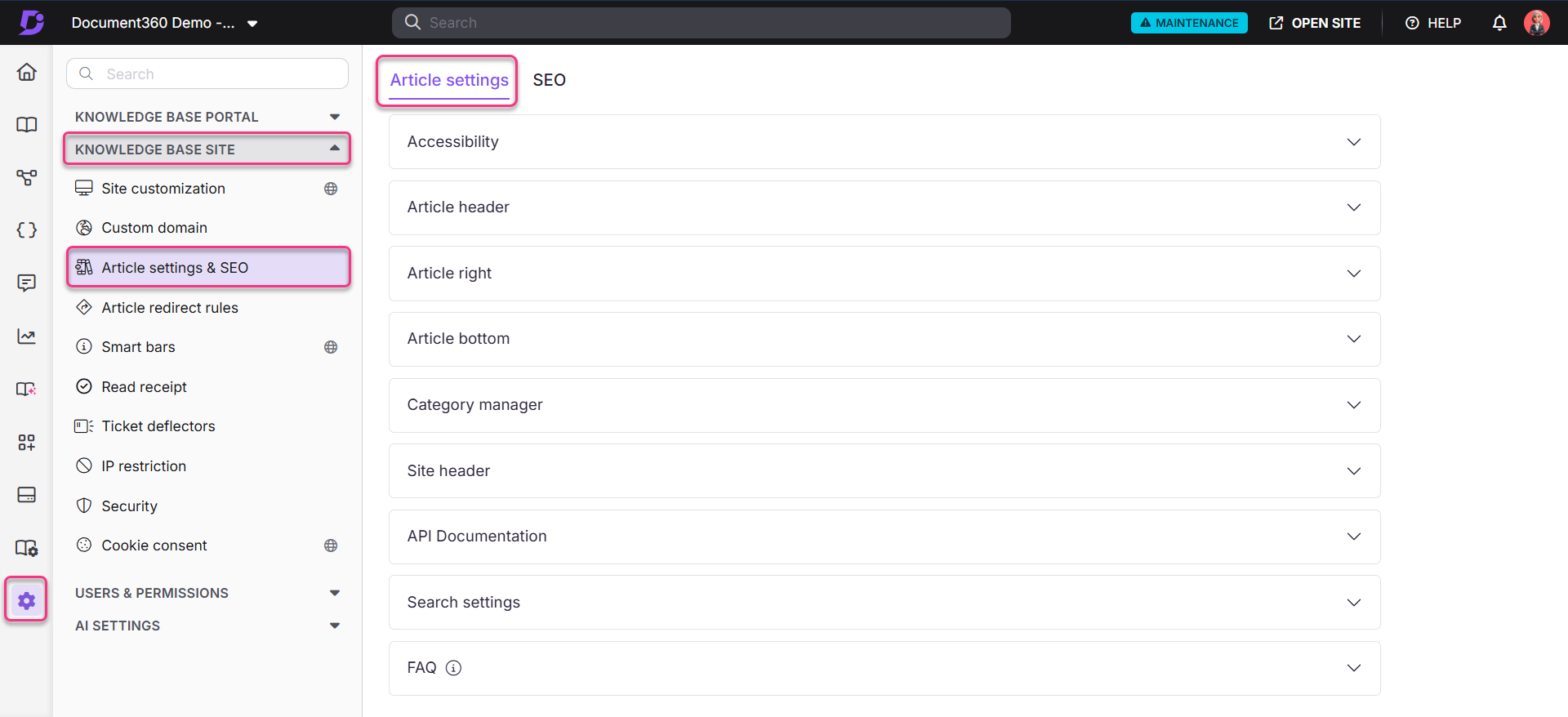
Task: Click the Document360 logo icon
Action: click(31, 22)
